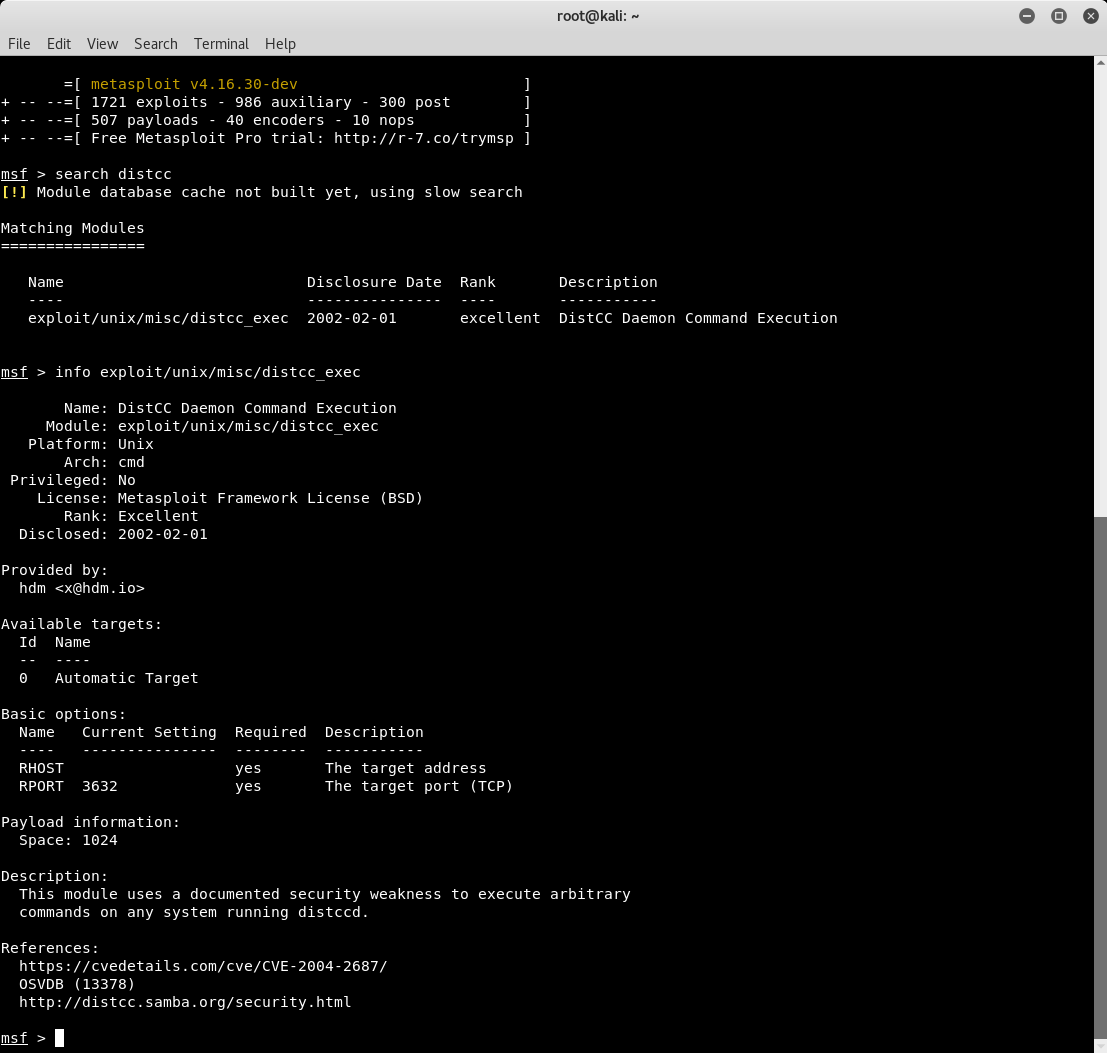Click 'commands on any system running distccd.' line
1107x1053 pixels.
click(194, 912)
